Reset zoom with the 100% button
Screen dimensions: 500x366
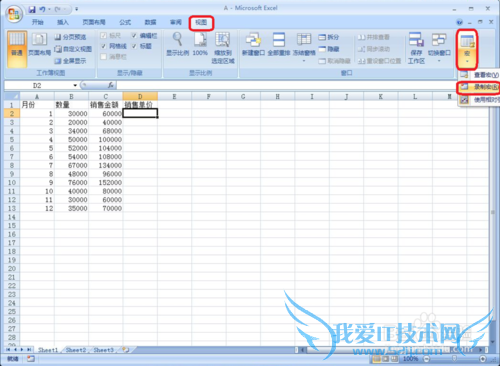tap(200, 44)
